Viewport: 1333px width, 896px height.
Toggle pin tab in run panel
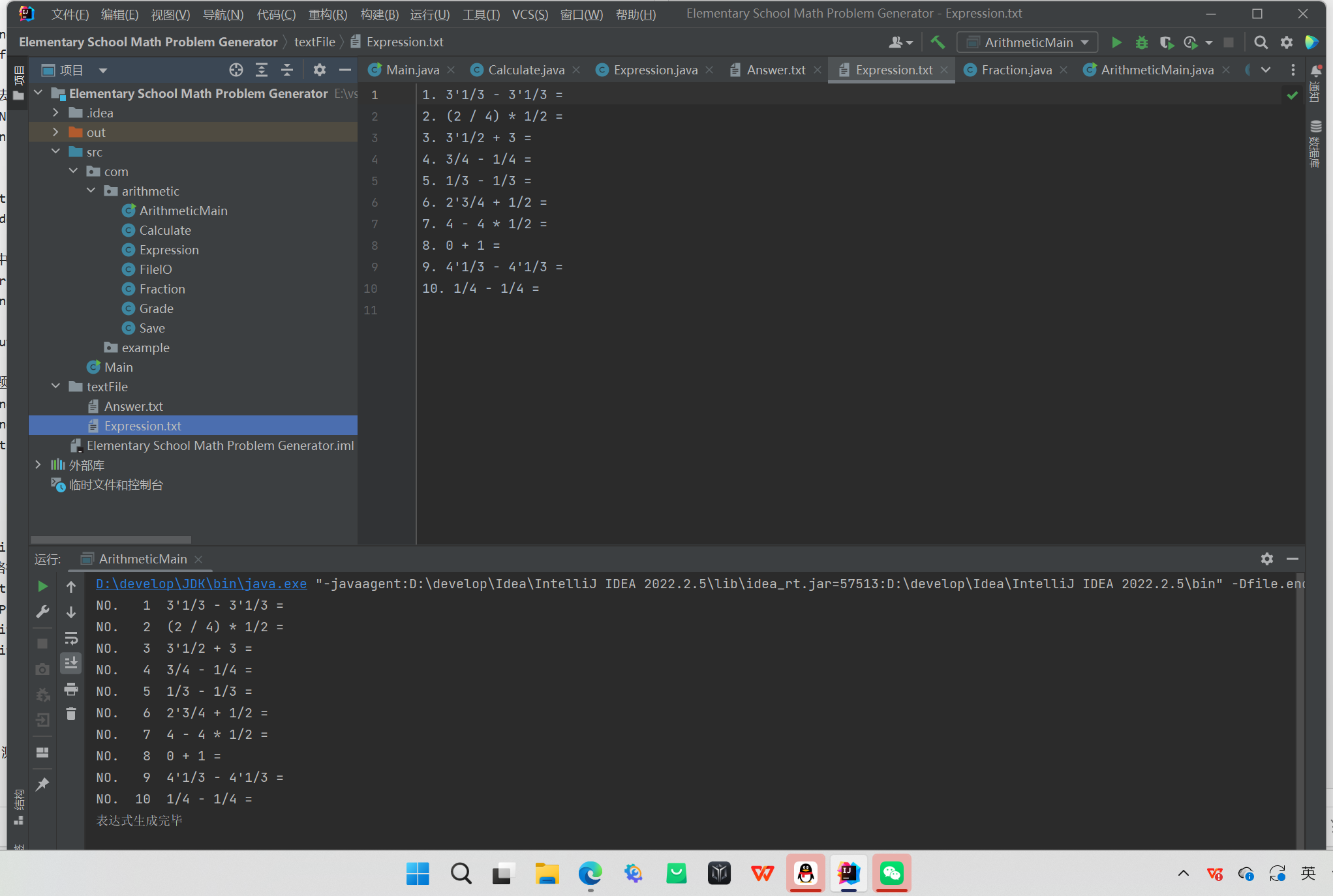pyautogui.click(x=42, y=784)
